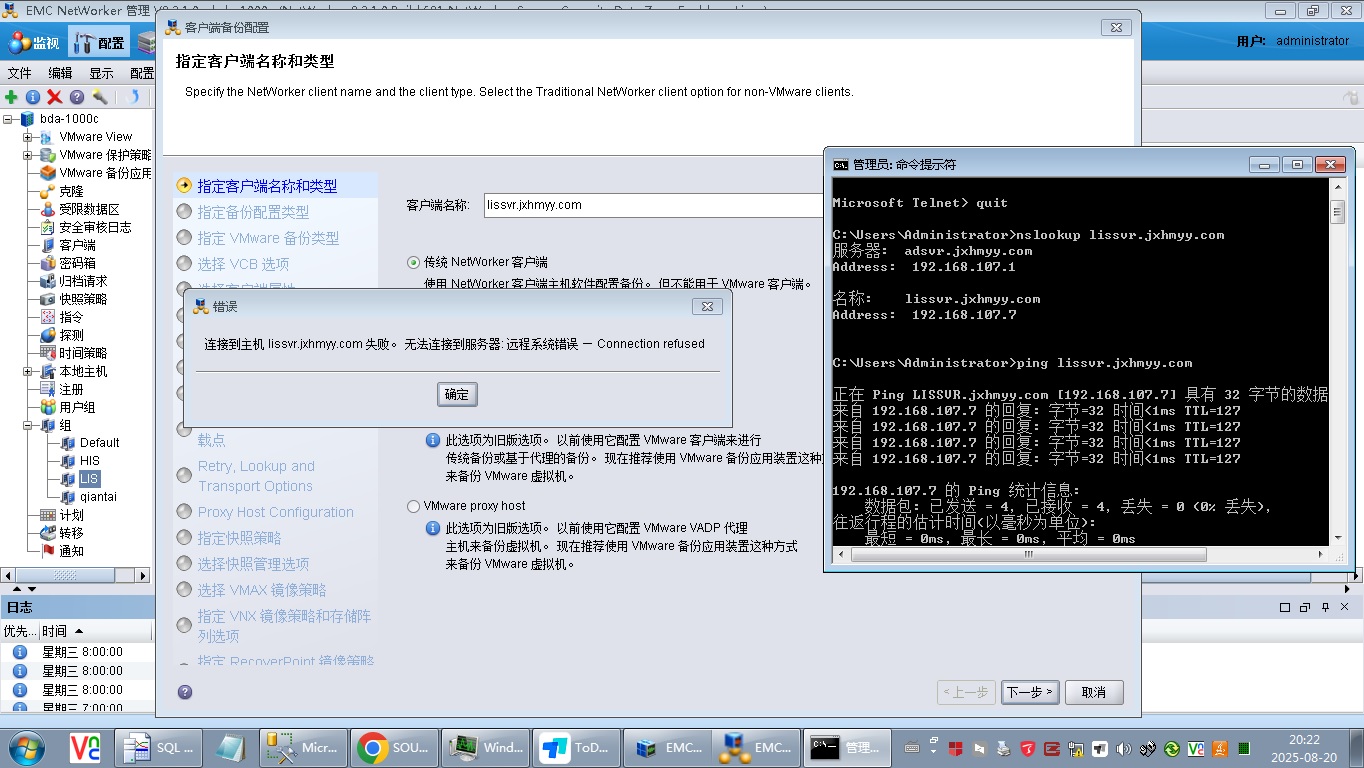Click the 探测 icon in tree
This screenshot has width=1364, height=768.
[48, 335]
